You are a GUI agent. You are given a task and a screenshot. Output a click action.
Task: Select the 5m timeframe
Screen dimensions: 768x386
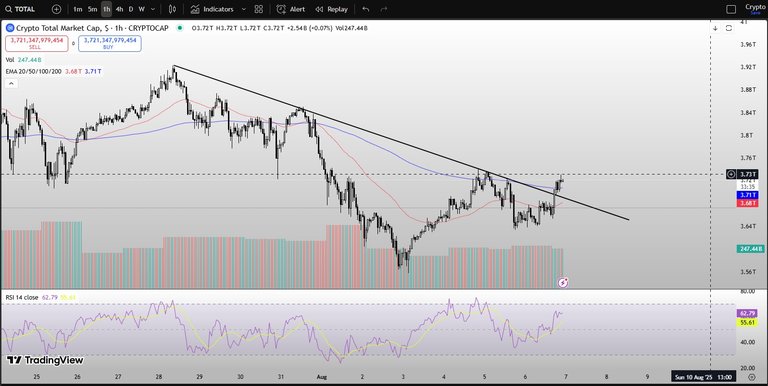click(x=92, y=9)
